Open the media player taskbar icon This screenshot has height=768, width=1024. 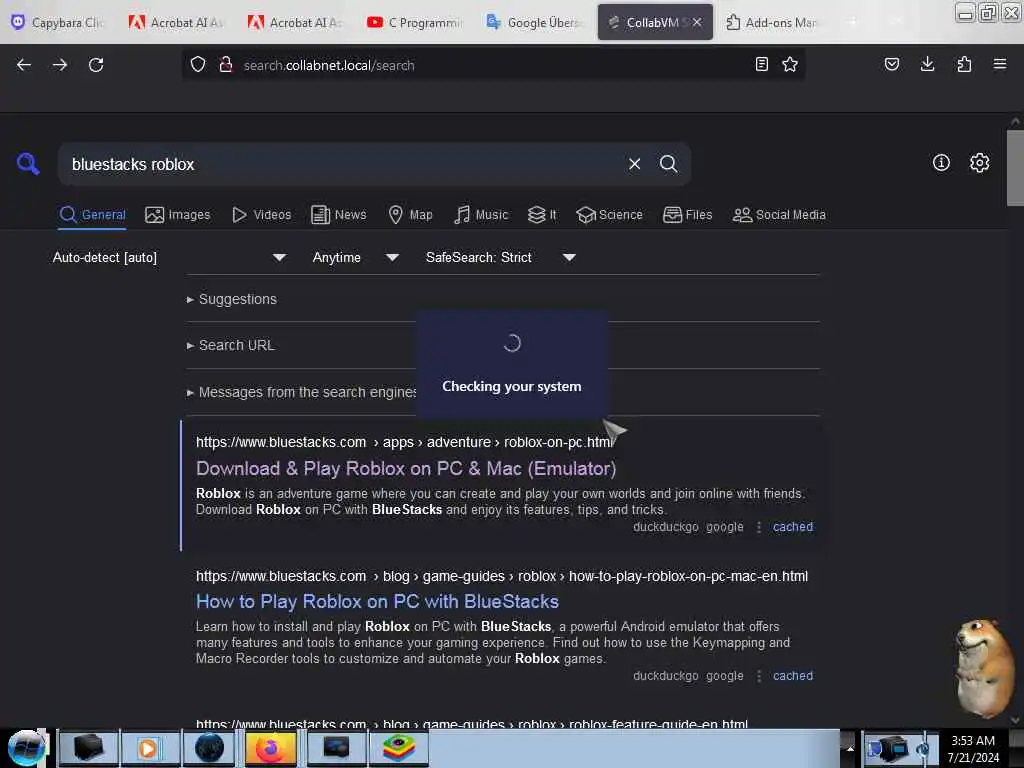click(x=149, y=748)
